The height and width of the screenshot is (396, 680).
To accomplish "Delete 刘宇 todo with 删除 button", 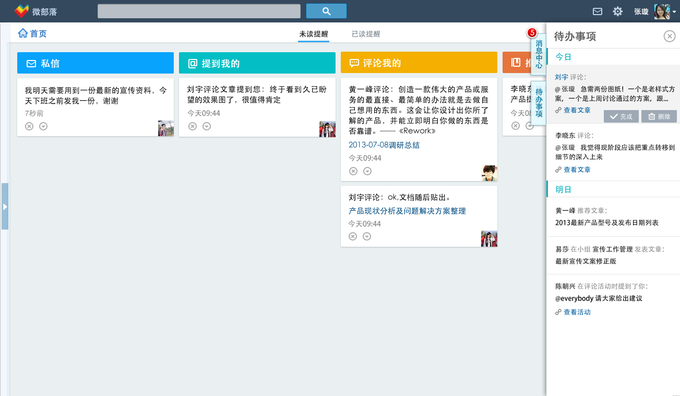I will click(x=659, y=116).
